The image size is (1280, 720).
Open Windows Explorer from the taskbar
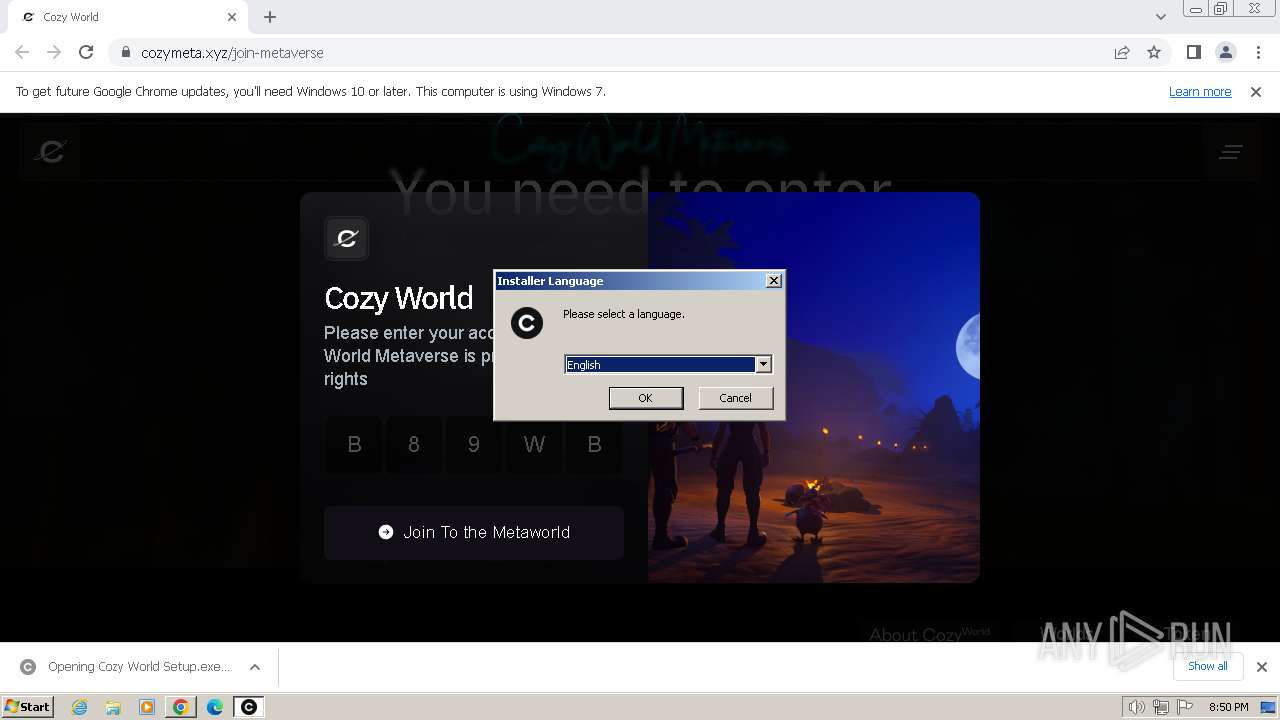[x=113, y=707]
